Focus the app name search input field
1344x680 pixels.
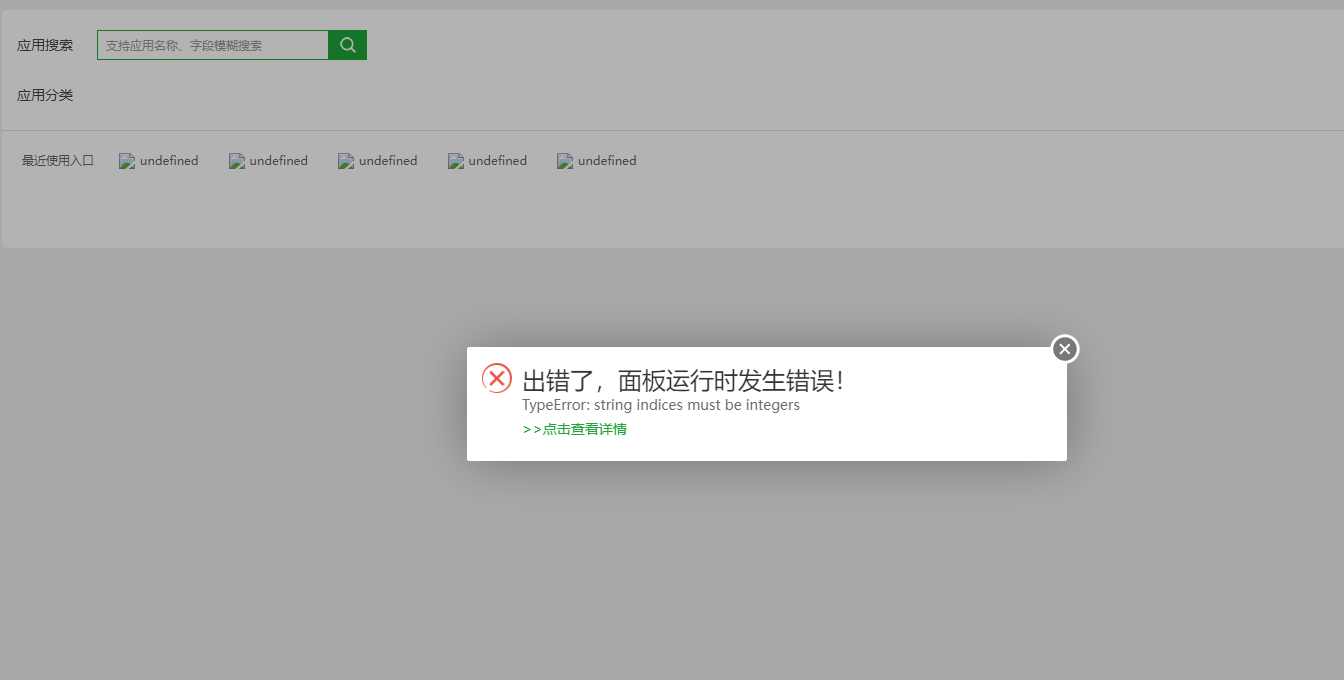(212, 45)
